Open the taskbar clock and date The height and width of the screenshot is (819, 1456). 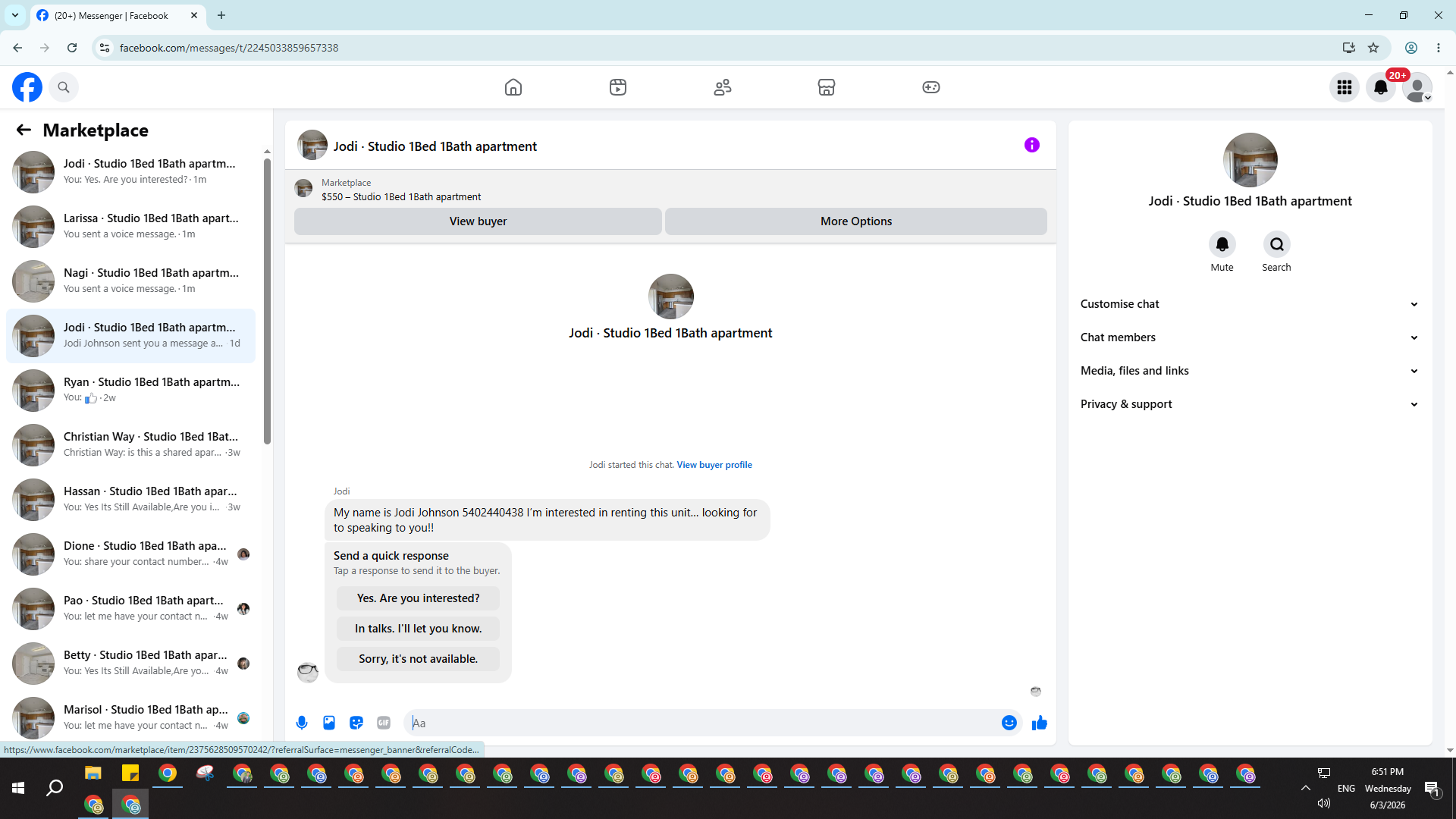[1388, 789]
